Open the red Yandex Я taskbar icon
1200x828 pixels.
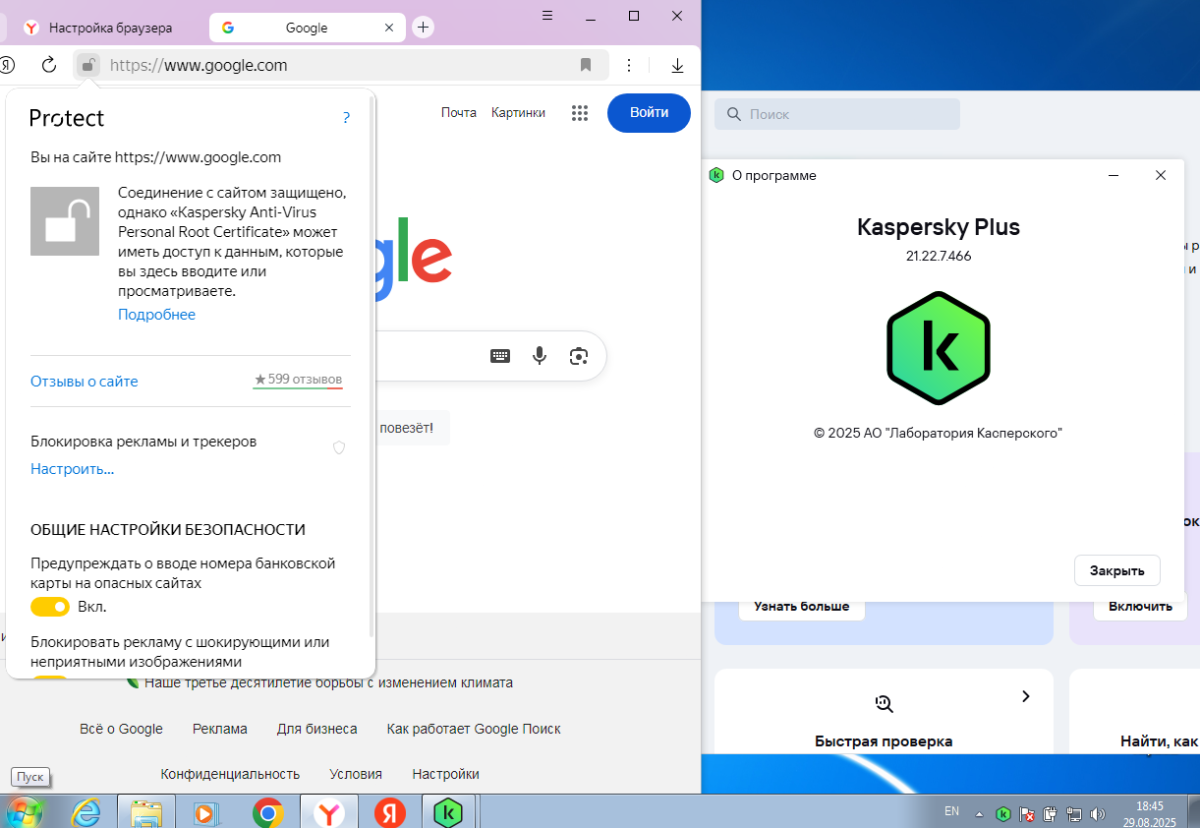point(388,812)
